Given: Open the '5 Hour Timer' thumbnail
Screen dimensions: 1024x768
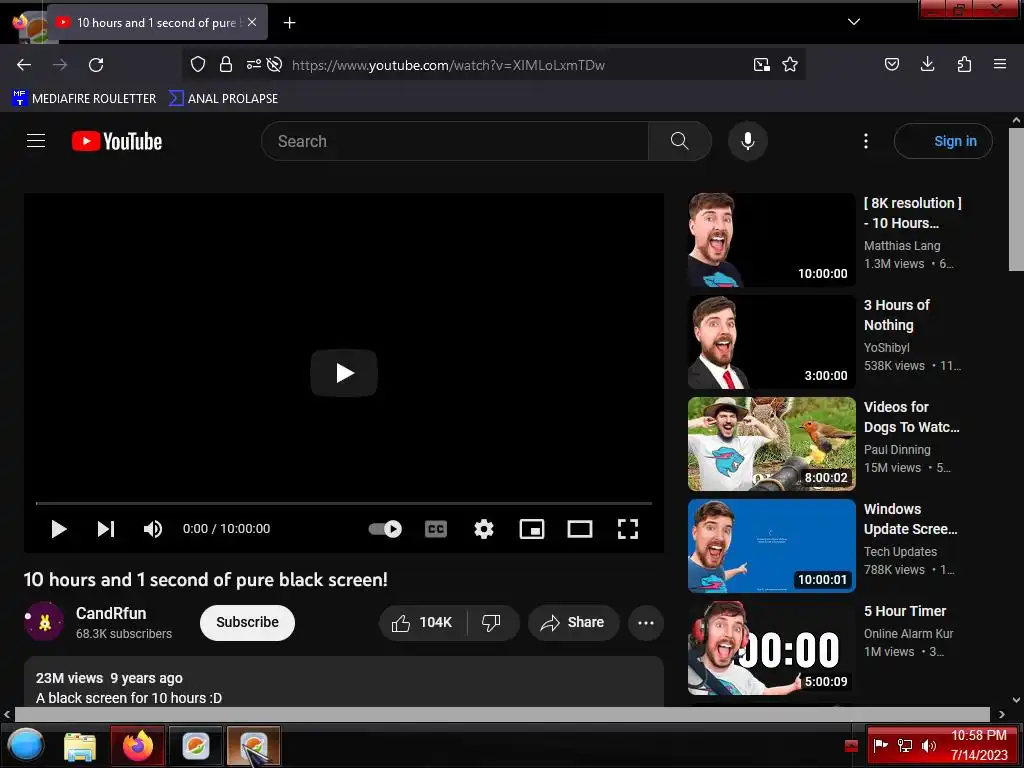Looking at the screenshot, I should pos(772,648).
